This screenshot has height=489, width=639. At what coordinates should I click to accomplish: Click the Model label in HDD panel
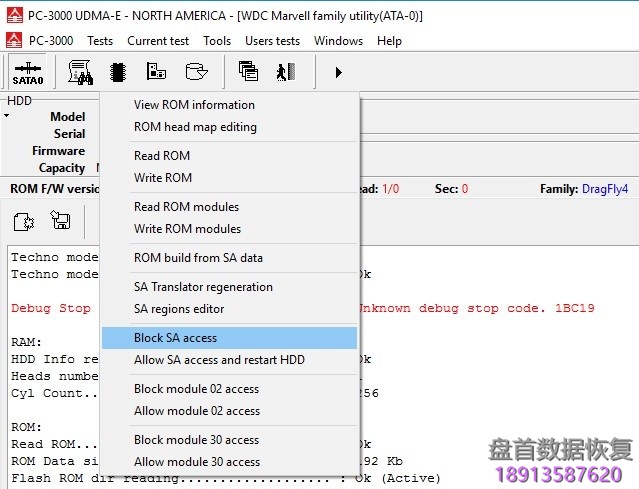coord(68,117)
